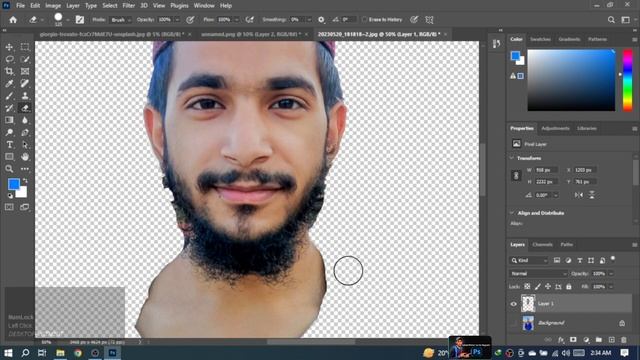Screen dimensions: 640x360
Task: Select the Eyedropper tool
Action: click(9, 84)
